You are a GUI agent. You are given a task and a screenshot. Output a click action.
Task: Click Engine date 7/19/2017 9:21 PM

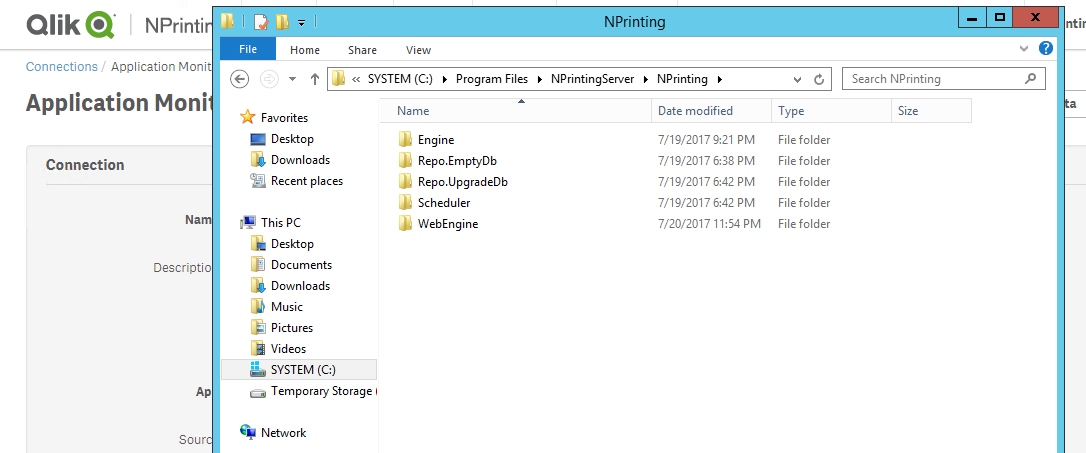706,140
